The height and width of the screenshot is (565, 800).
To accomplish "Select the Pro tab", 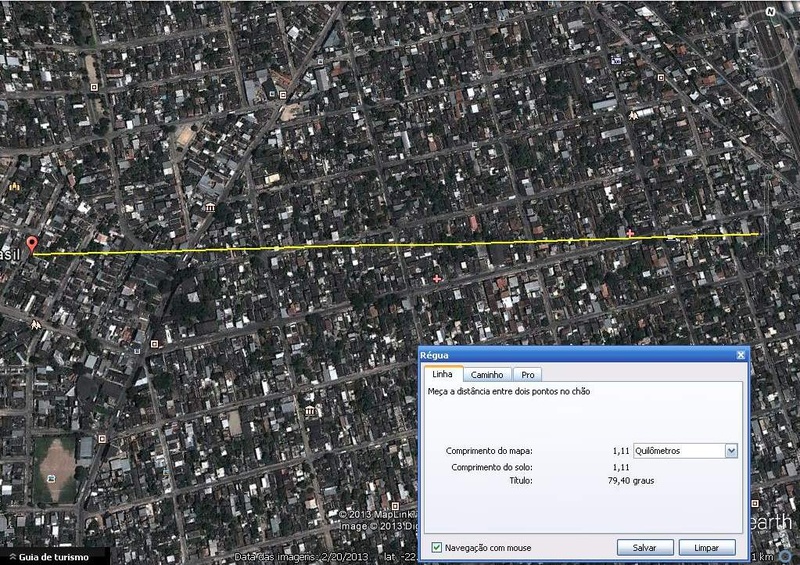I will point(528,375).
